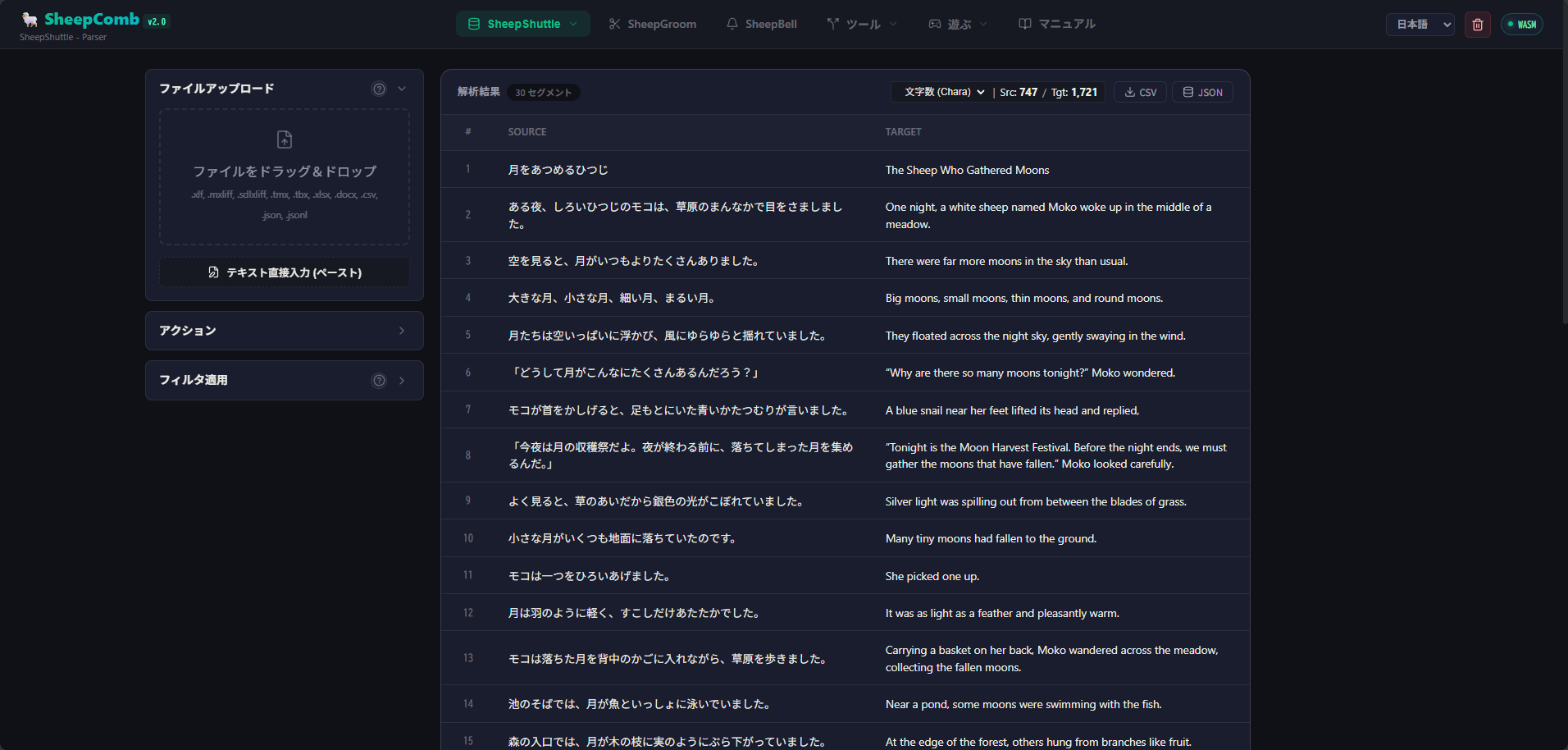
Task: Go to the SheepBell tab
Action: pos(762,24)
